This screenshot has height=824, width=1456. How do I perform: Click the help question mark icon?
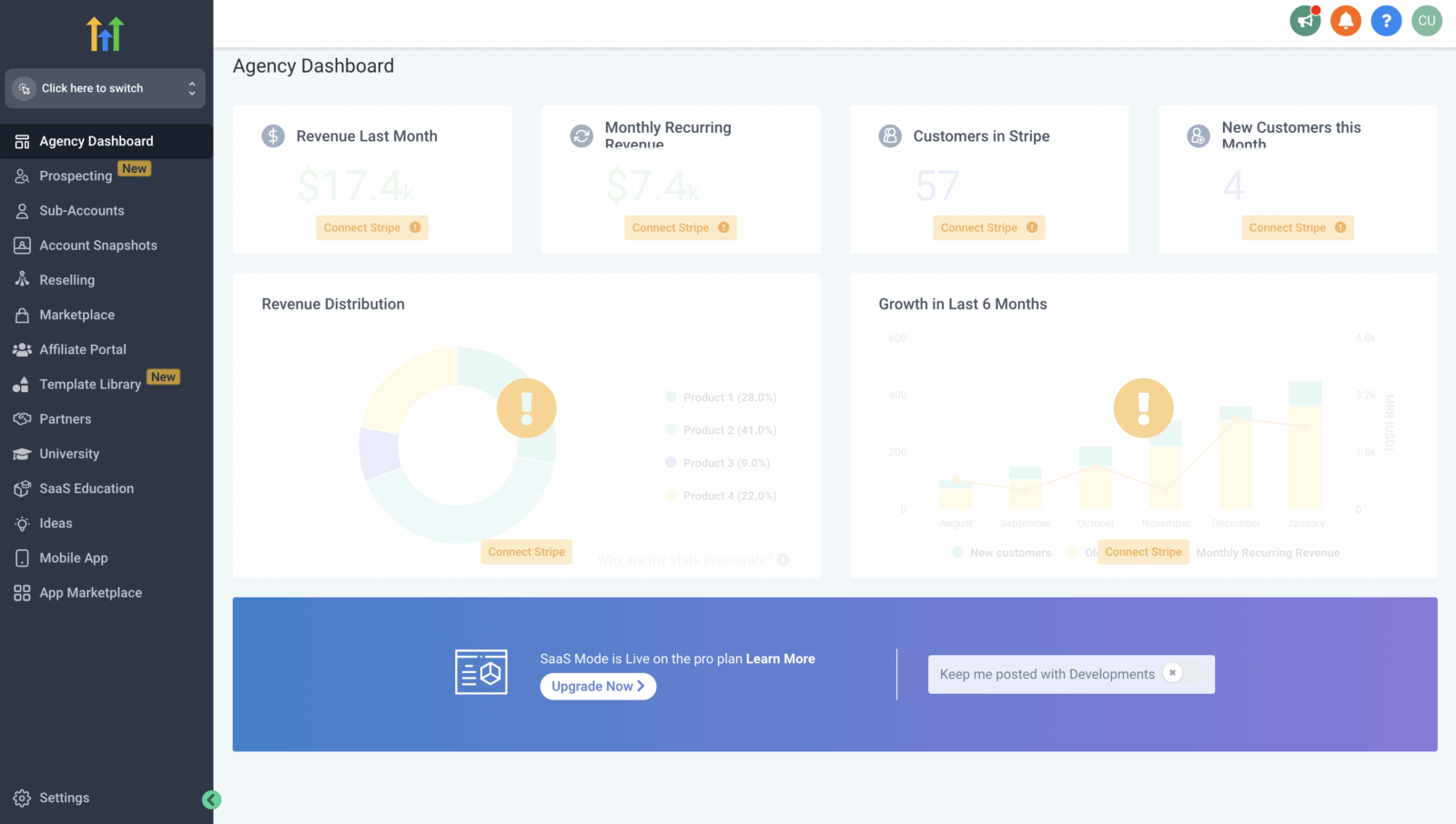1386,20
